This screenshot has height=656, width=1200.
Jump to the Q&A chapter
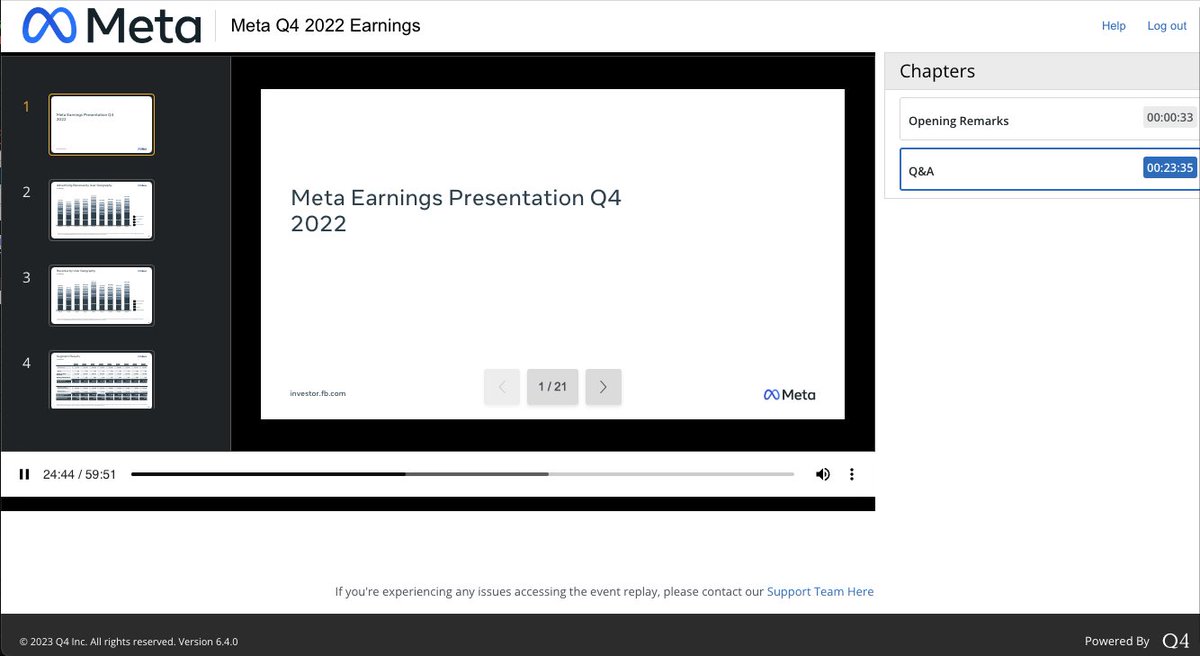[1050, 169]
